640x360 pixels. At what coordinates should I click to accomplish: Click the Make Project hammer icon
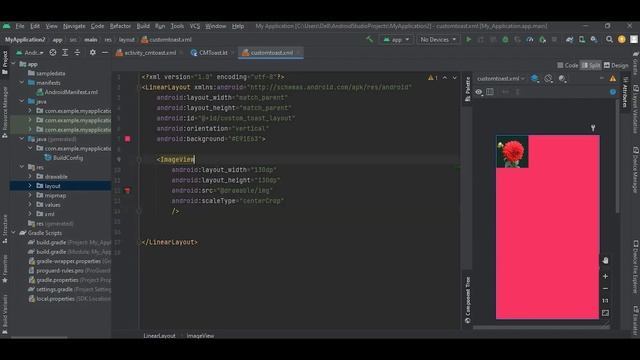[369, 40]
